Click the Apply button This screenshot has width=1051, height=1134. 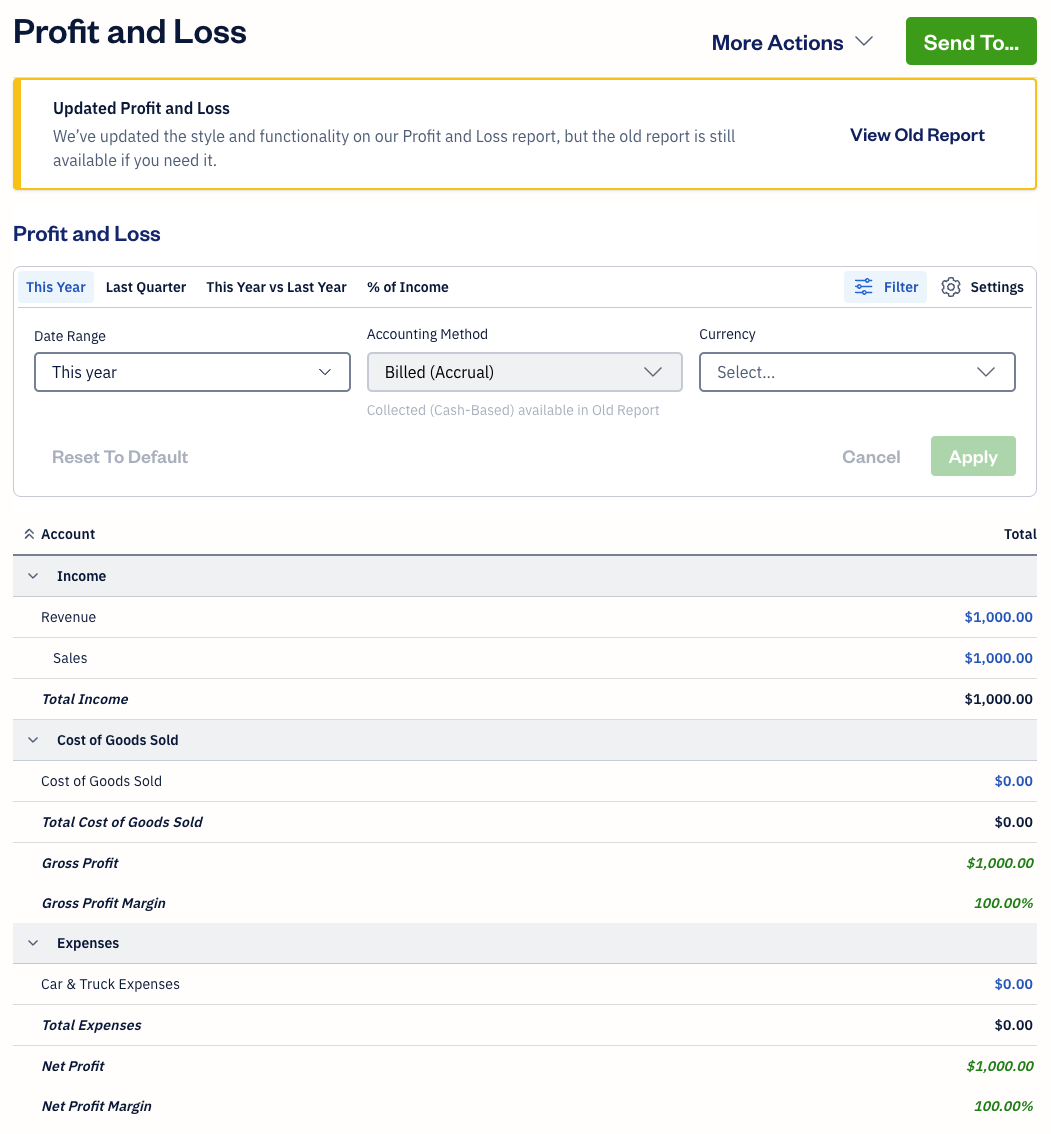pyautogui.click(x=973, y=457)
